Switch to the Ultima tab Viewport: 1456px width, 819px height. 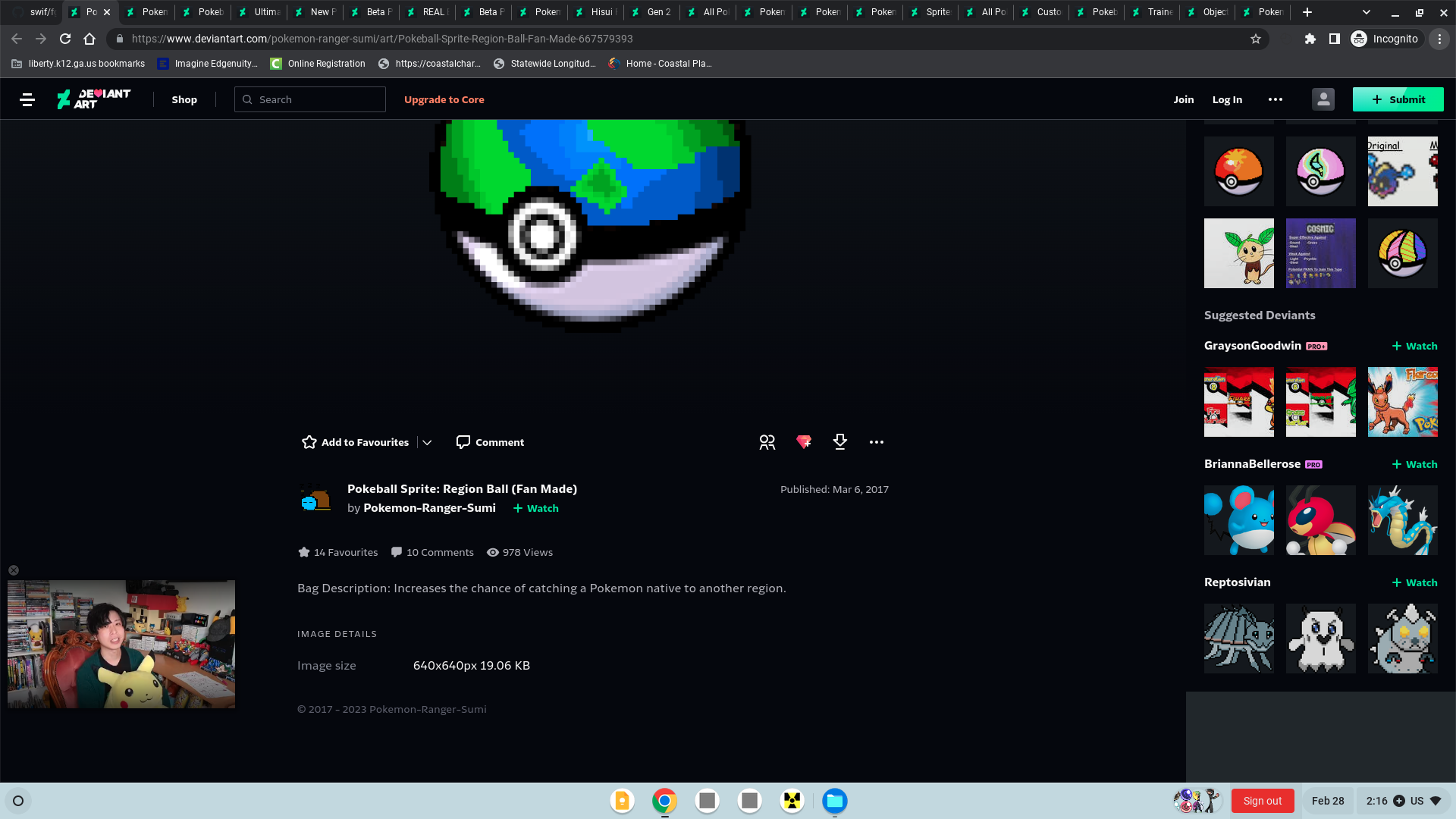click(260, 12)
